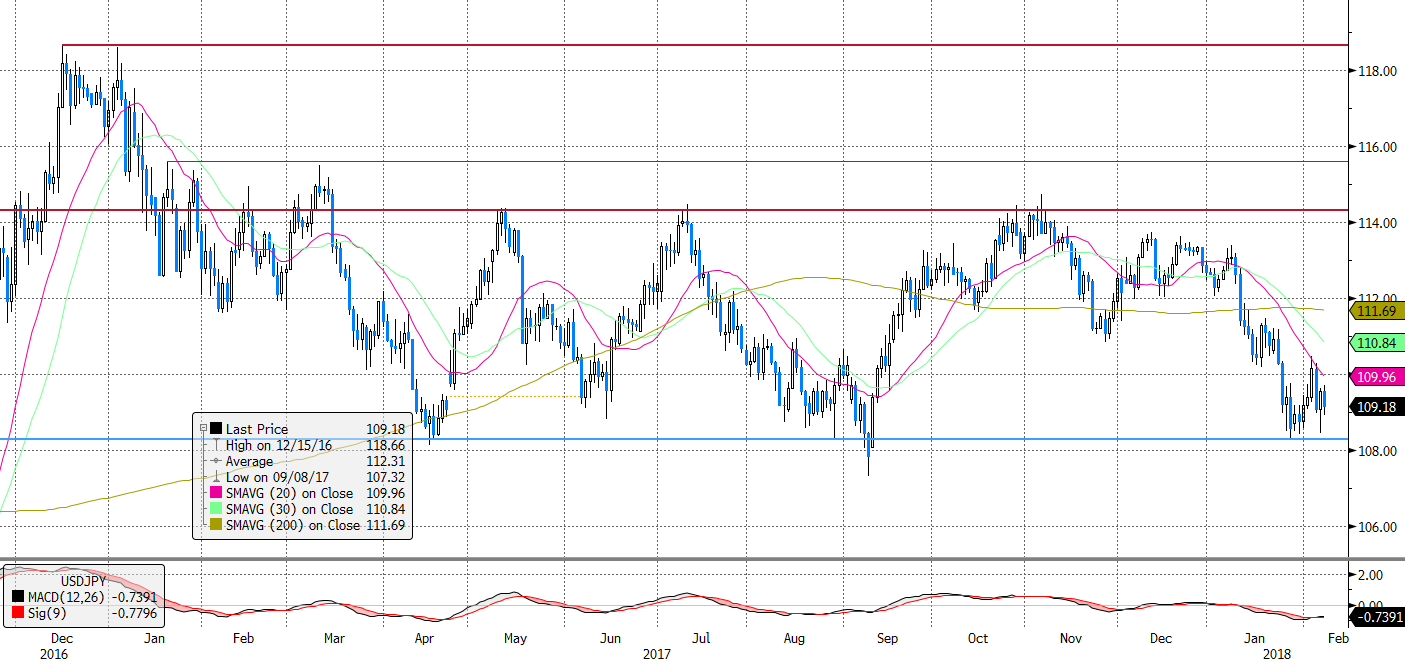Viewport: 1405px width, 664px height.
Task: Click the blue horizontal support line
Action: click(x=700, y=438)
